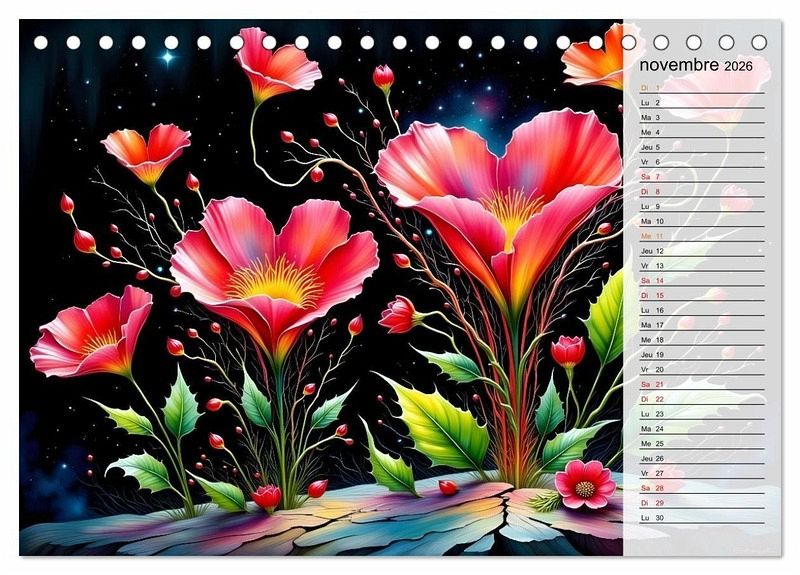Select the Ma 17 calendar row
Image resolution: width=800 pixels, height=575 pixels.
click(x=651, y=325)
